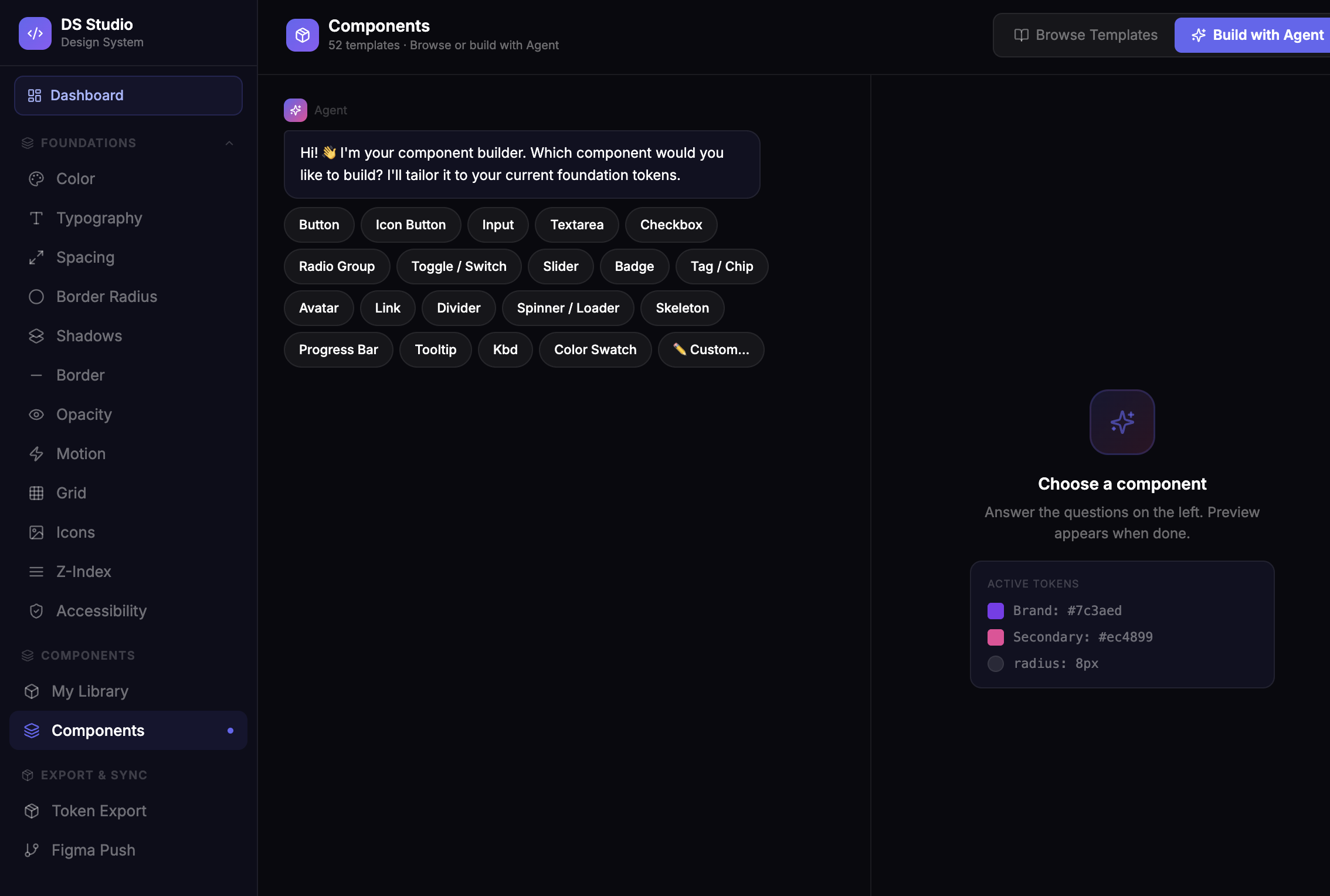This screenshot has width=1330, height=896.
Task: Choose the Button component chip
Action: 319,225
